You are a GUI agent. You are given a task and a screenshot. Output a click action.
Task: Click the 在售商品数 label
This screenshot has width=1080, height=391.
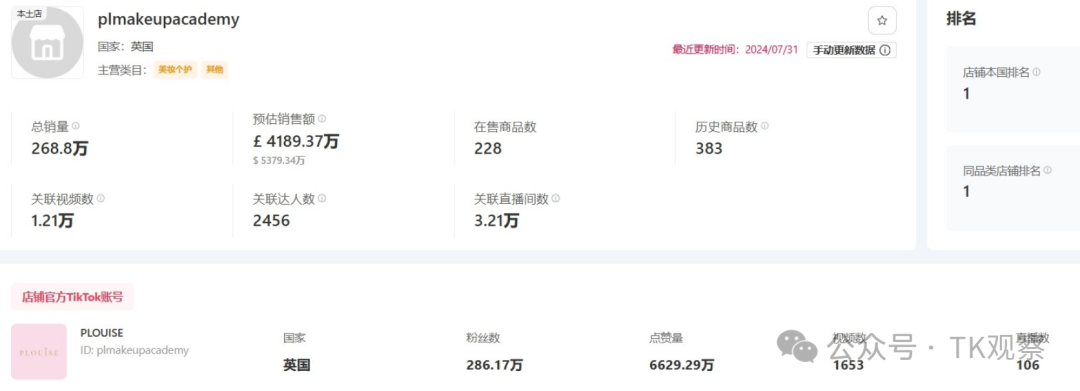coord(505,127)
